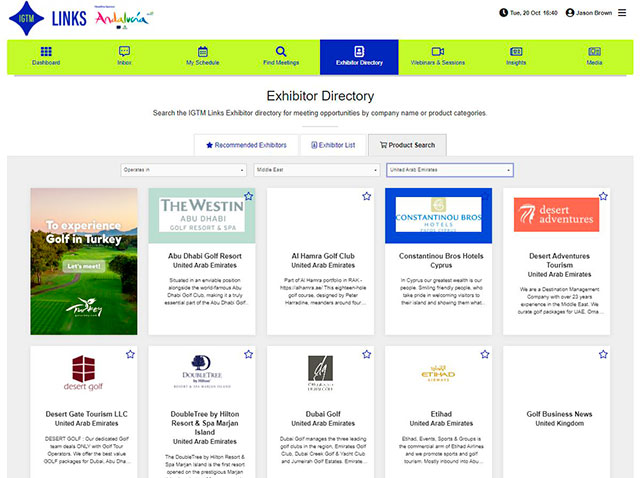Open the hamburger menu icon

622,13
